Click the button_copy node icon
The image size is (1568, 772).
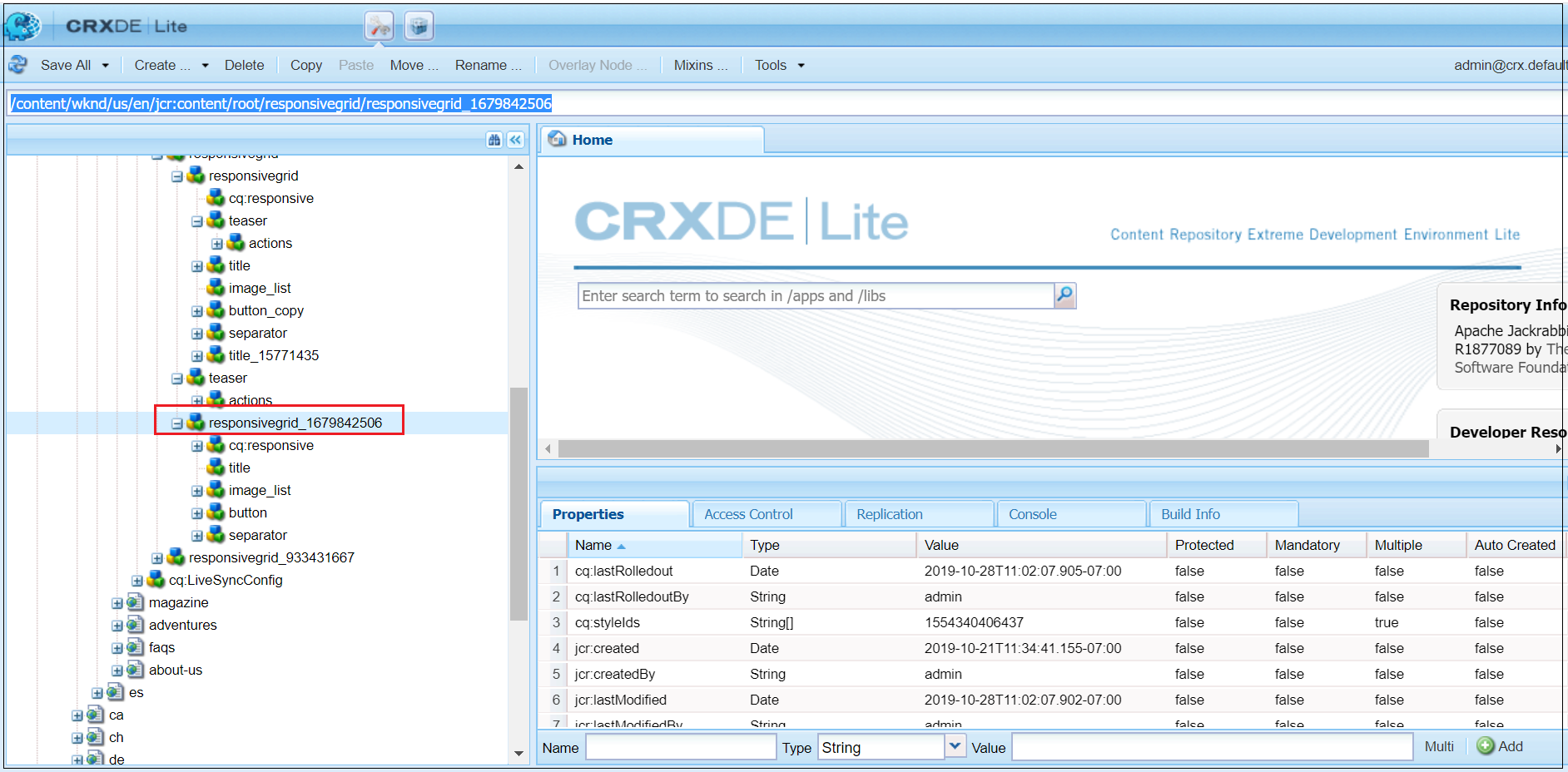point(216,309)
